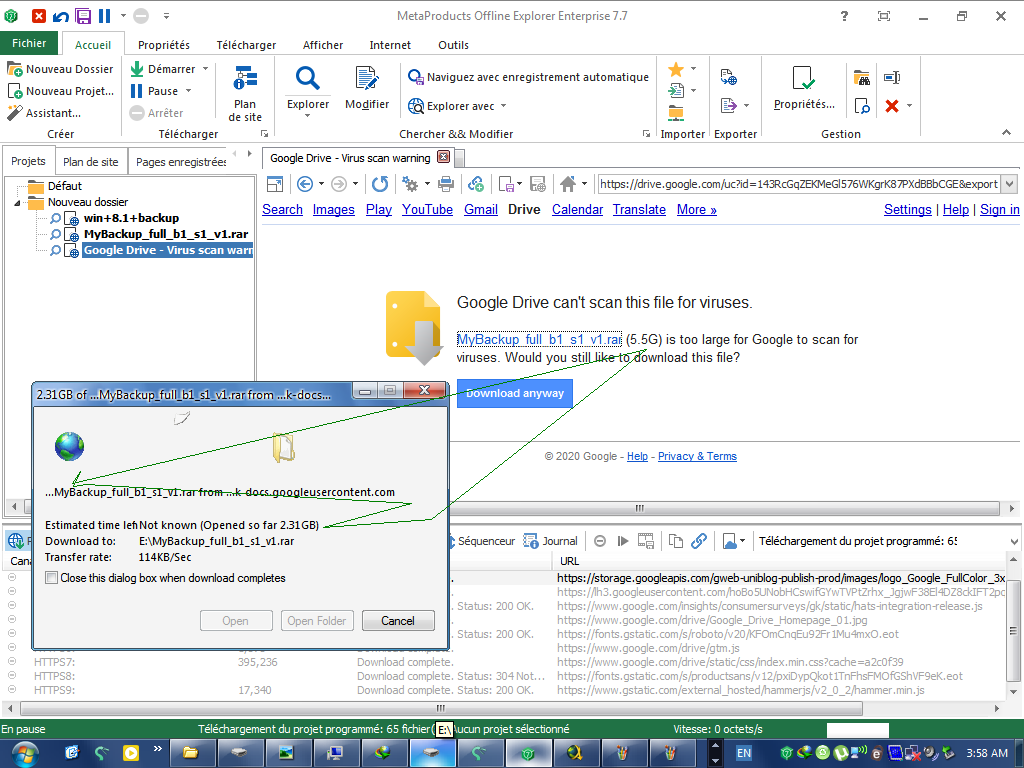Click the Explorer magnifier icon in ribbon
The height and width of the screenshot is (768, 1024).
point(308,78)
